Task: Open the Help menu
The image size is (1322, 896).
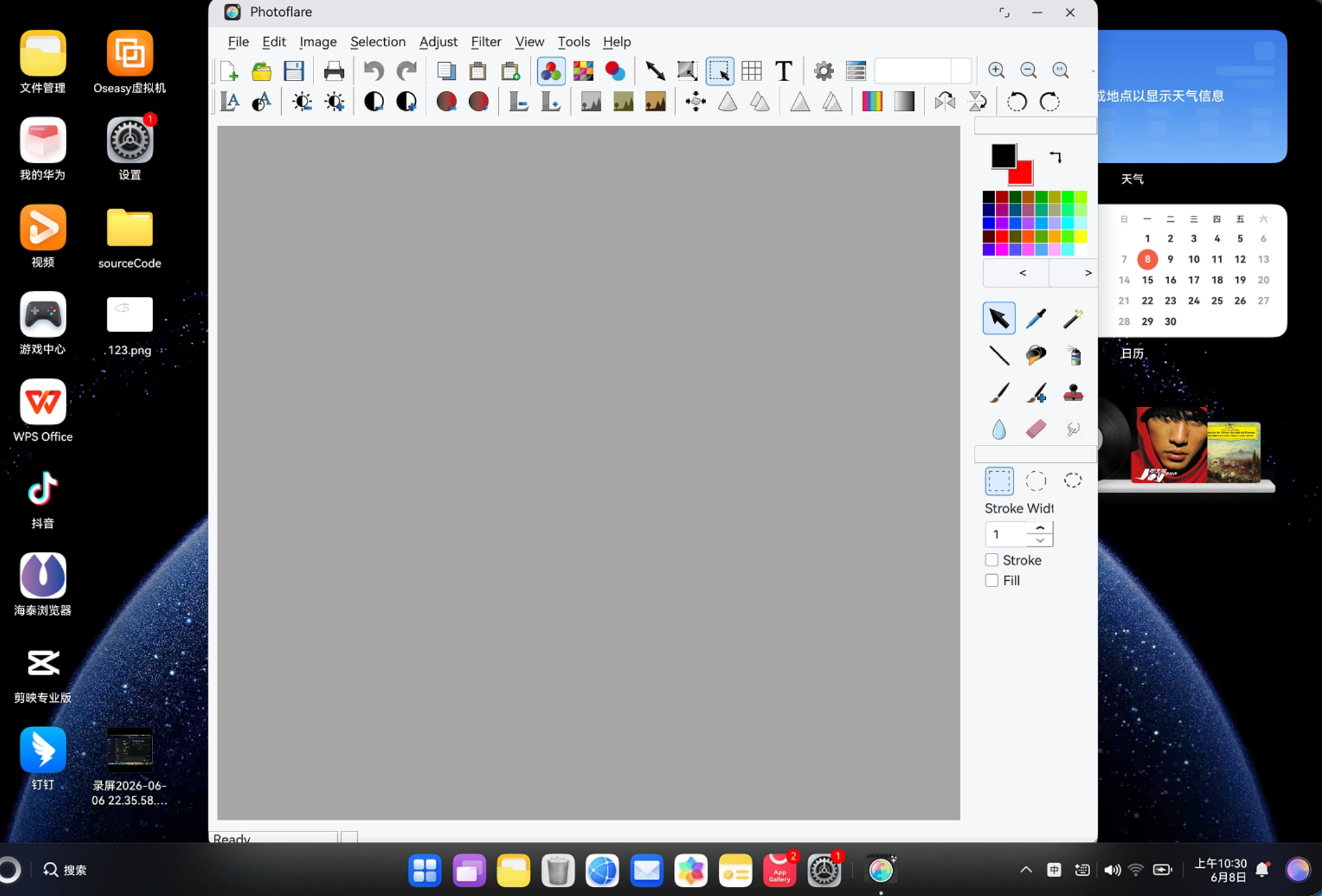Action: tap(616, 42)
